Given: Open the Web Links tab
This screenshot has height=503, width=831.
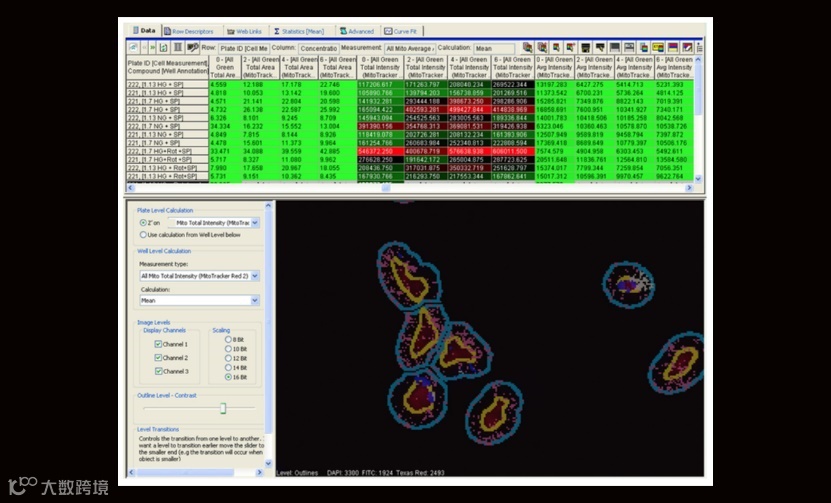Looking at the screenshot, I should click(x=244, y=31).
